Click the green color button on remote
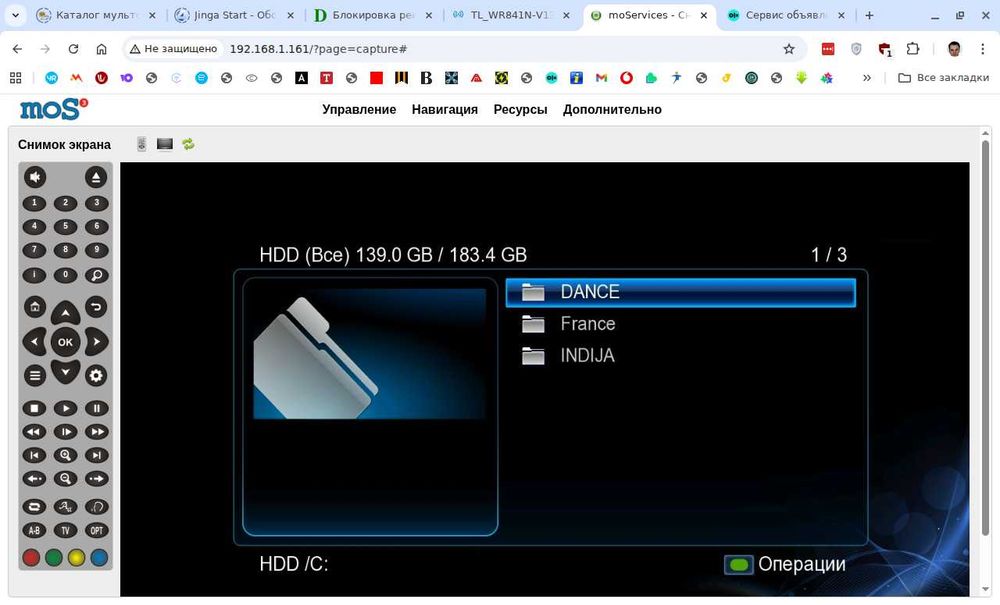Viewport: 1000px width, 605px height. click(54, 558)
